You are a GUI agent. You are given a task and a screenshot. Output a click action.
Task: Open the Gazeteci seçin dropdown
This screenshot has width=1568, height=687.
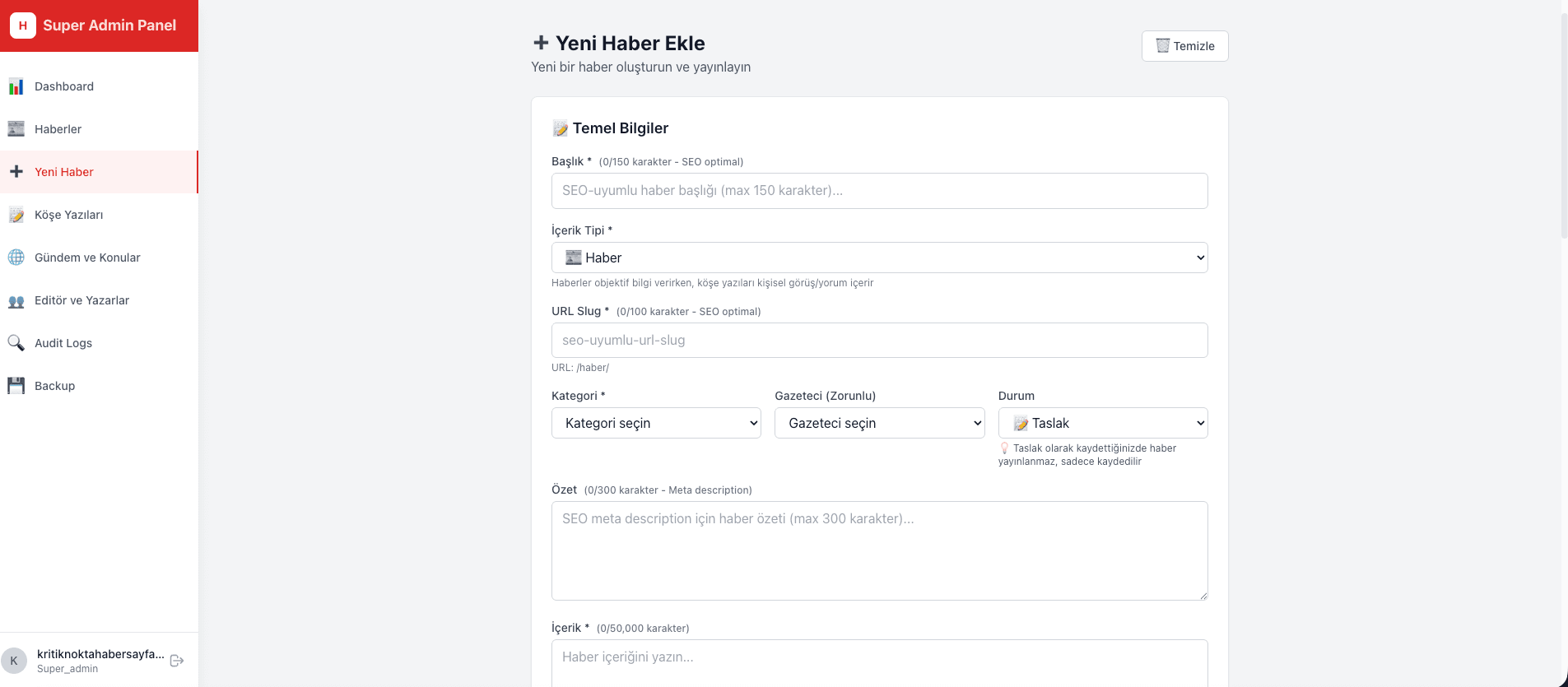coord(879,423)
